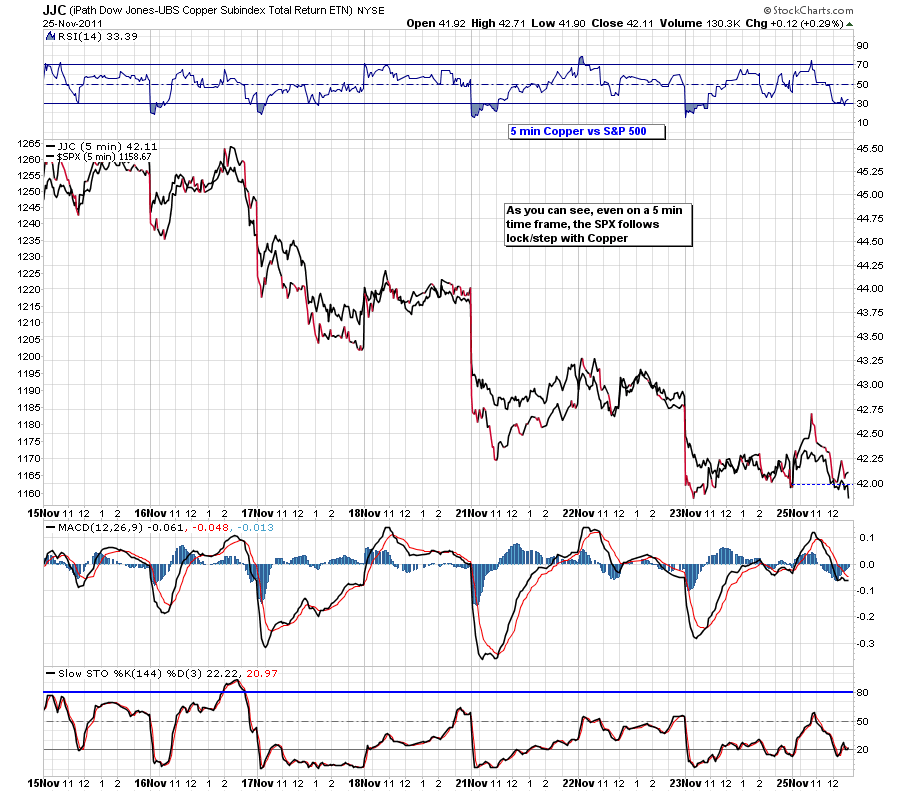Select the Open 41.92 value
The height and width of the screenshot is (792, 900).
tap(436, 24)
